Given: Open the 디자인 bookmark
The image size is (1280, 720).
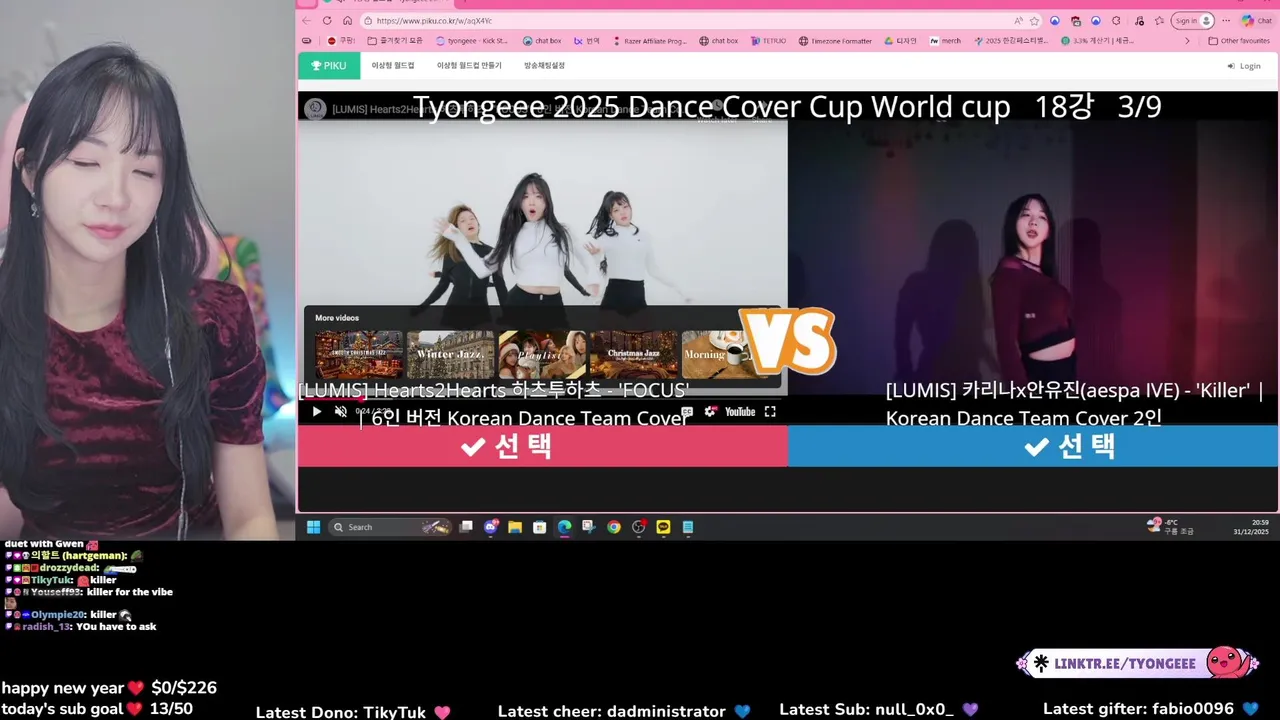Looking at the screenshot, I should [x=900, y=41].
